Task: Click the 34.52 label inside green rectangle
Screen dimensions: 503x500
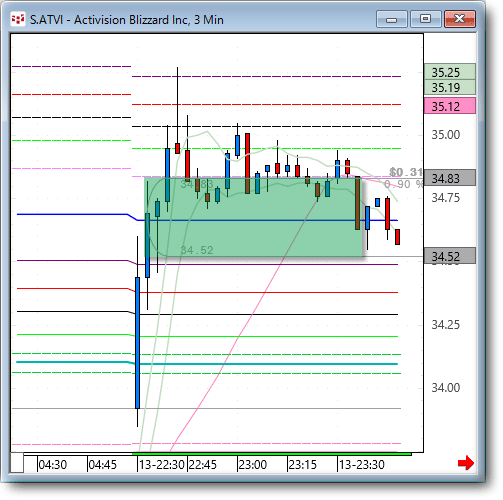Action: 197,250
